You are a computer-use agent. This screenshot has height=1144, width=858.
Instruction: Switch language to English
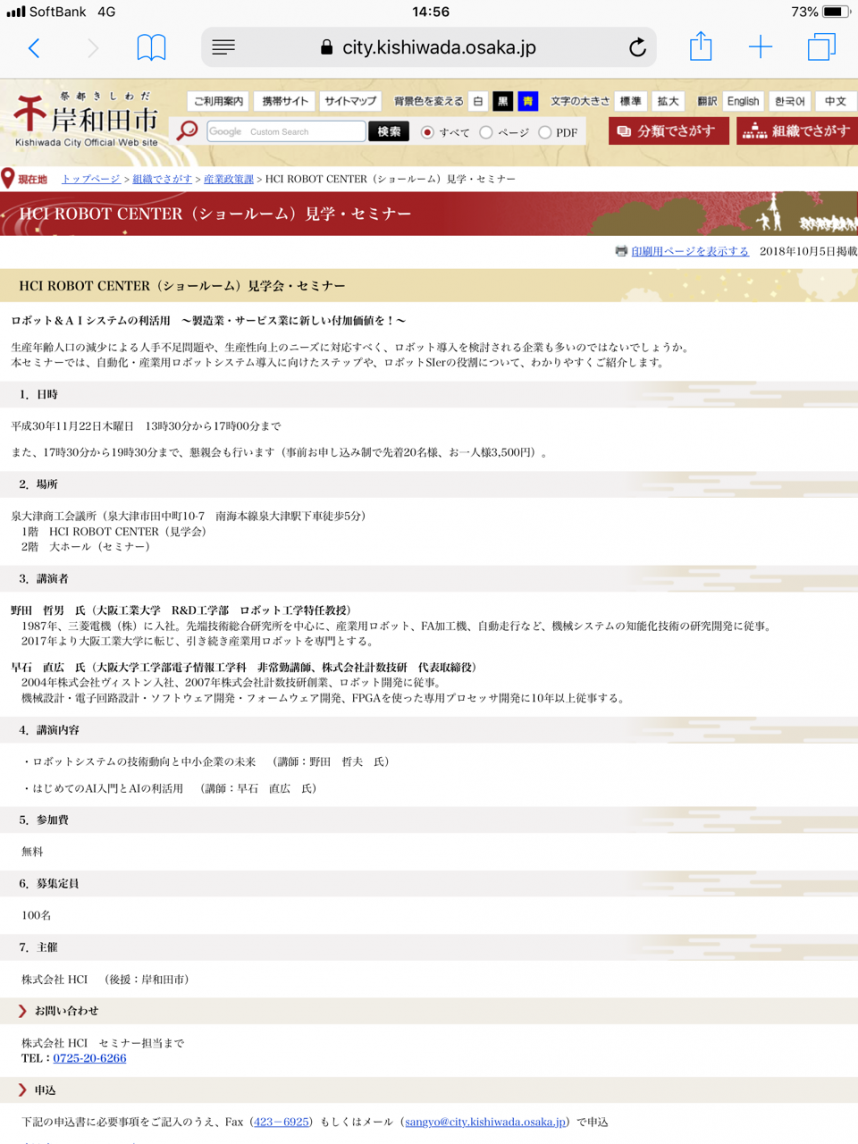click(x=743, y=101)
